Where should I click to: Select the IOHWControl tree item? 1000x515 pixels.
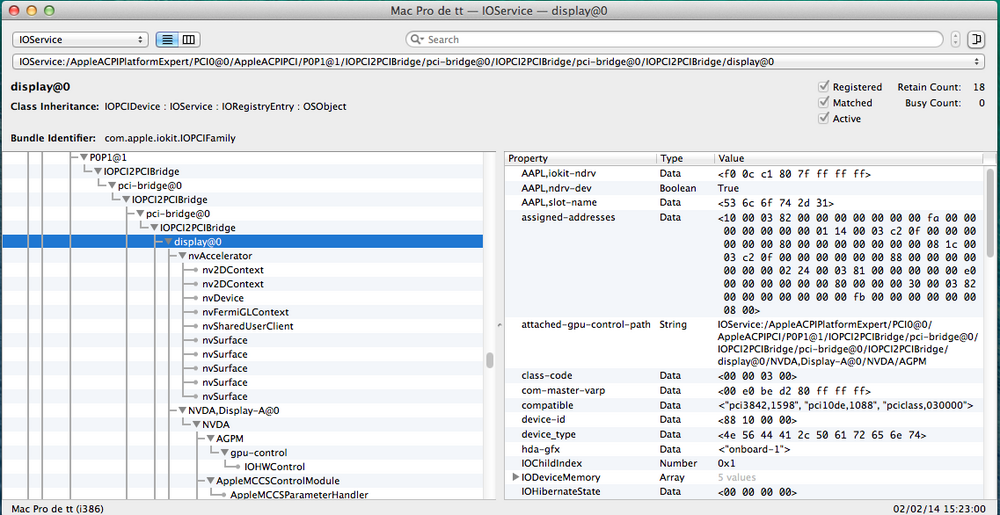pos(272,466)
